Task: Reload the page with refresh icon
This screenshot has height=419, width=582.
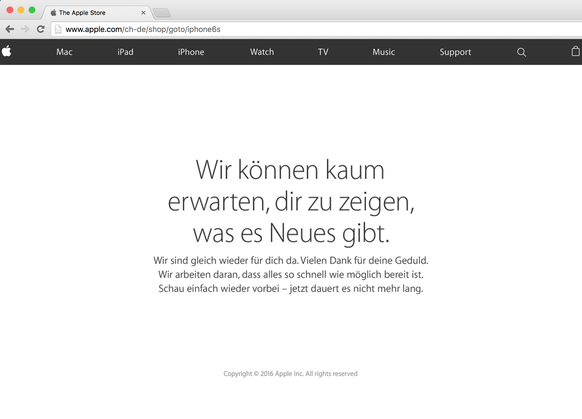Action: pyautogui.click(x=40, y=29)
